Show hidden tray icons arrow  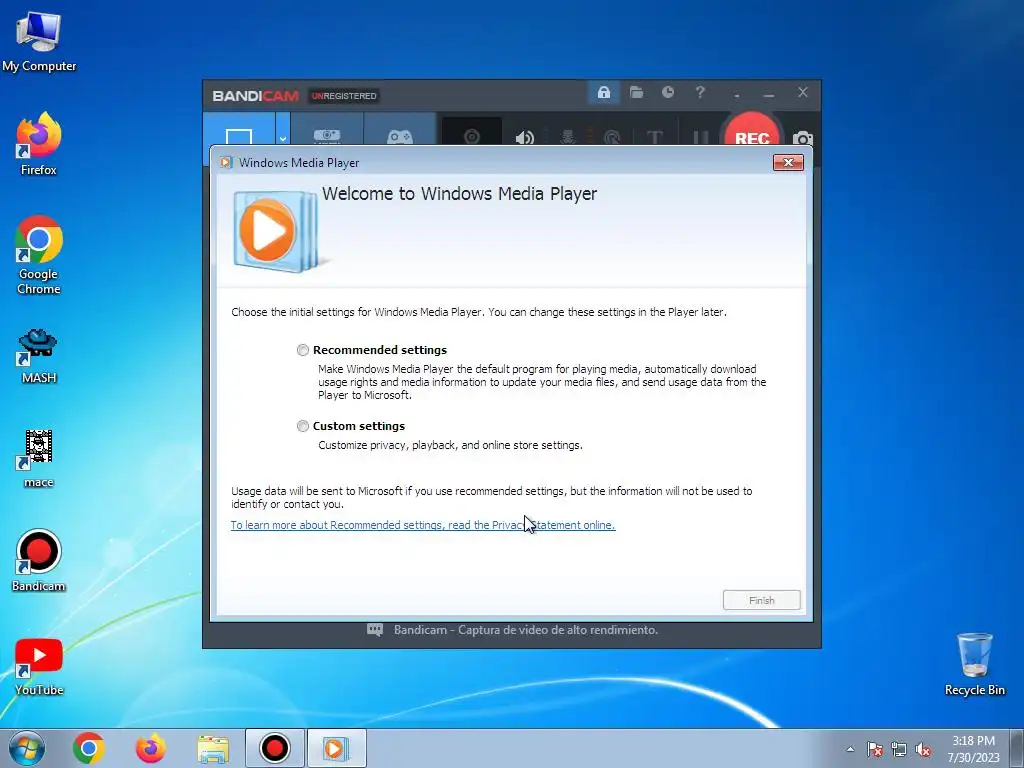pyautogui.click(x=850, y=749)
